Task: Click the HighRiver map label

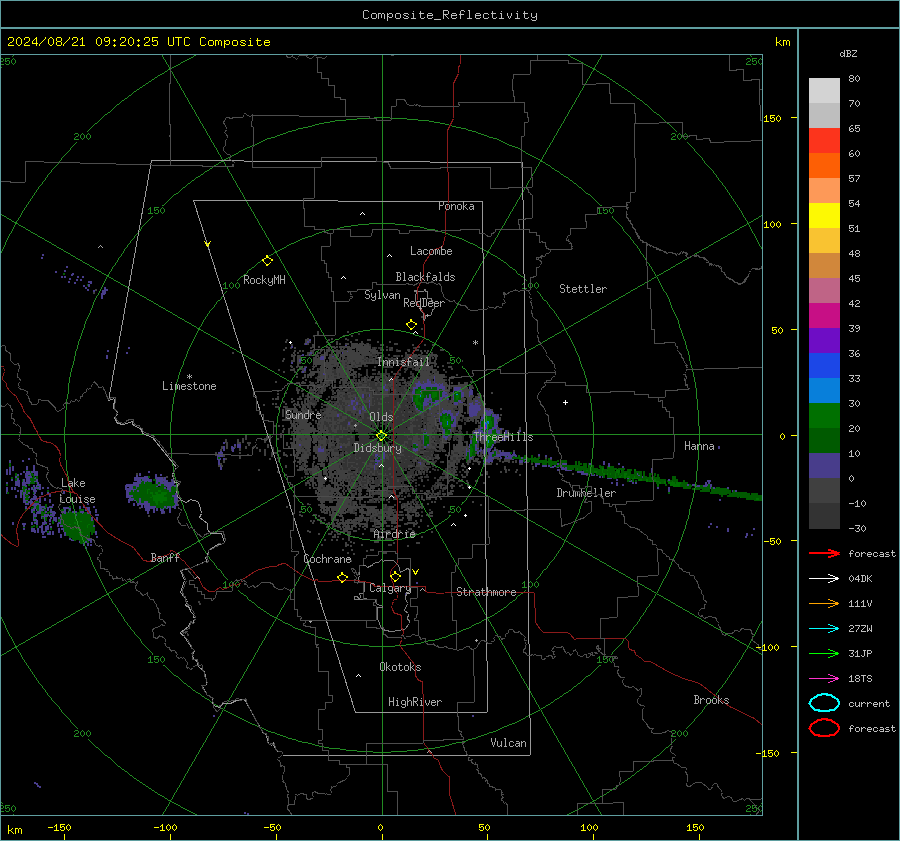Action: click(x=415, y=702)
